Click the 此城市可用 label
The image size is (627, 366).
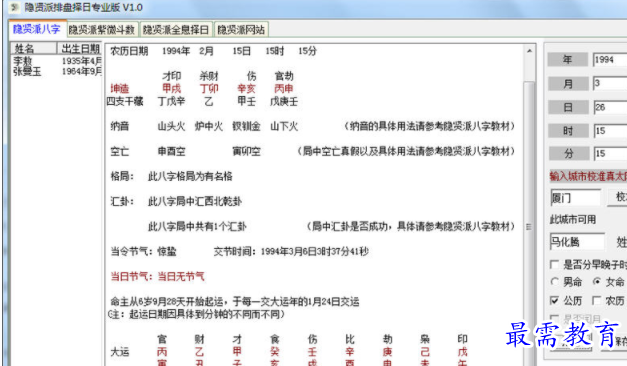pyautogui.click(x=573, y=220)
